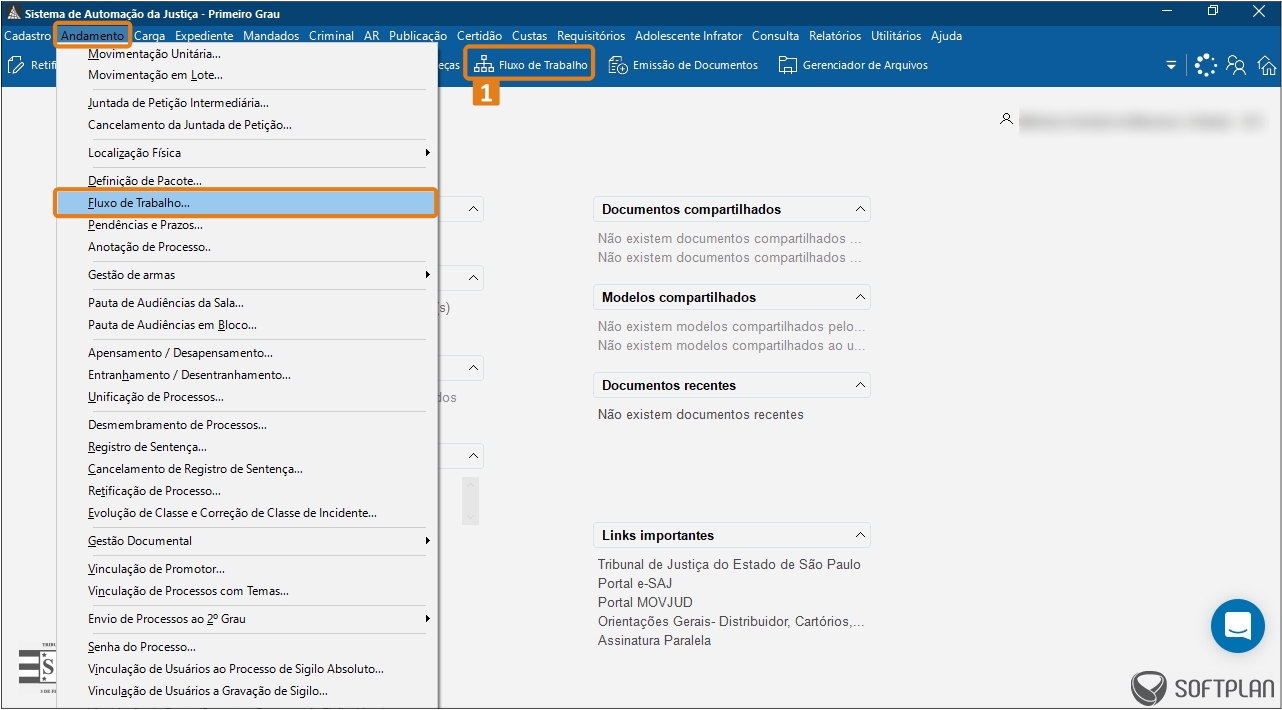Screen dimensions: 1282x710
Task: Open the Relatórios menu
Action: tap(835, 36)
